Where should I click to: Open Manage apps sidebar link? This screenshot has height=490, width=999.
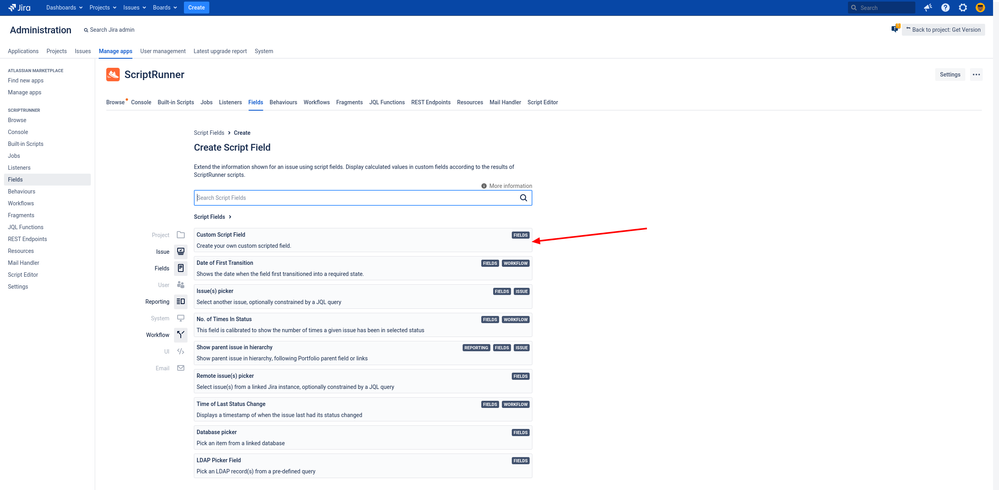pyautogui.click(x=24, y=92)
